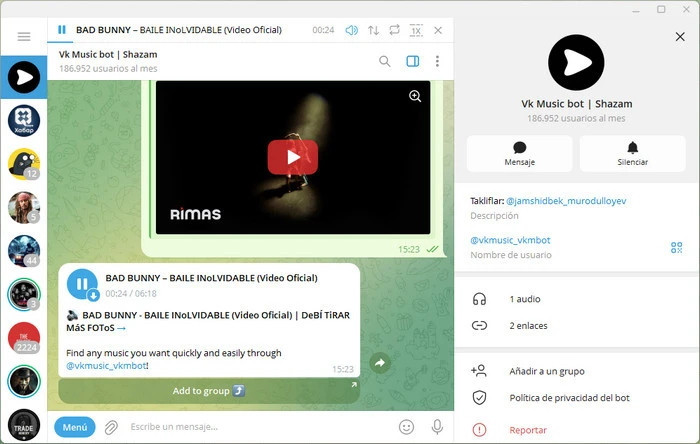This screenshot has height=444, width=700.
Task: Click the chat header title Vk Music bot
Action: [x=108, y=54]
